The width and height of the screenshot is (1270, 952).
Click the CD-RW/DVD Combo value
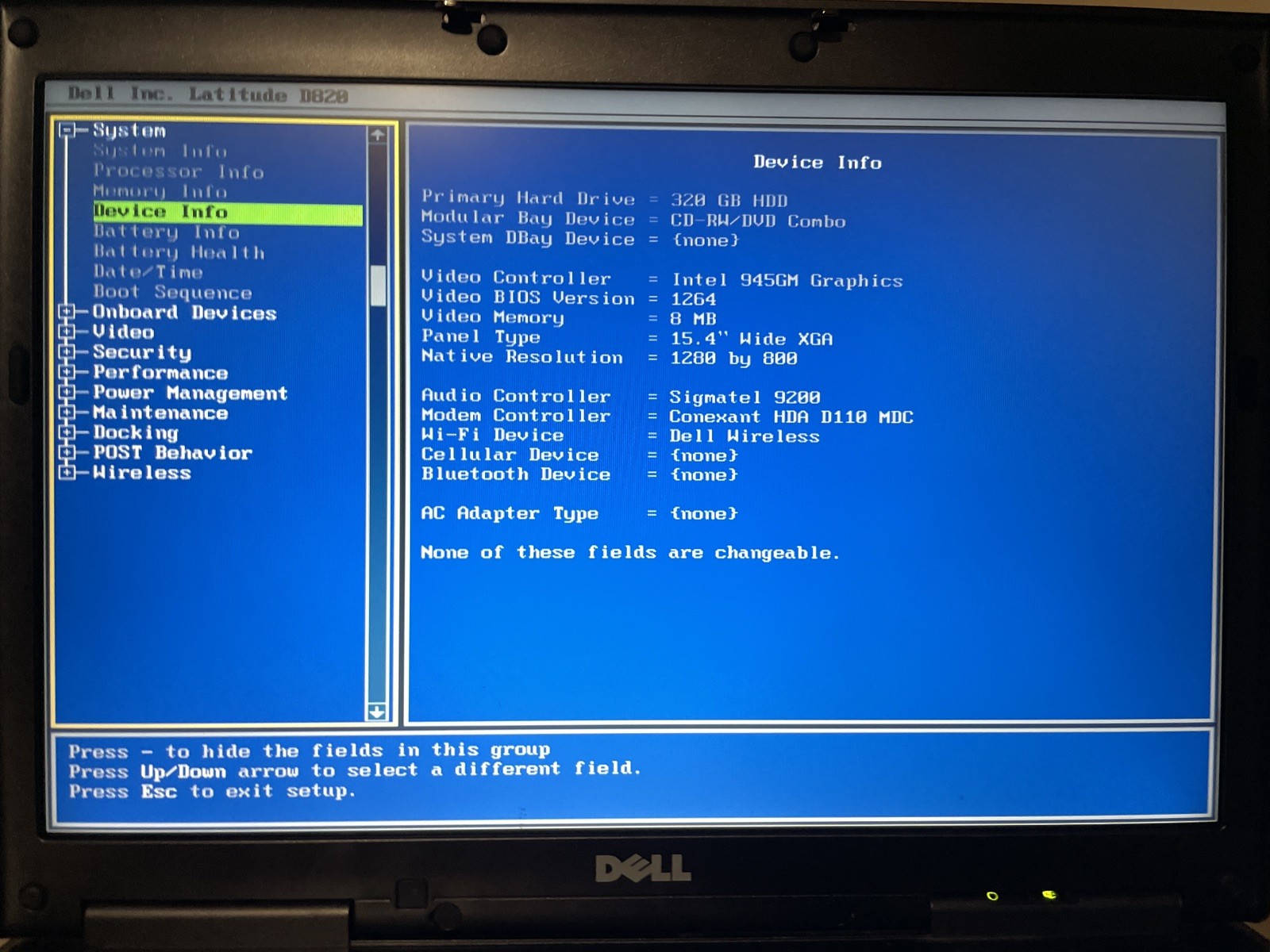pyautogui.click(x=758, y=221)
